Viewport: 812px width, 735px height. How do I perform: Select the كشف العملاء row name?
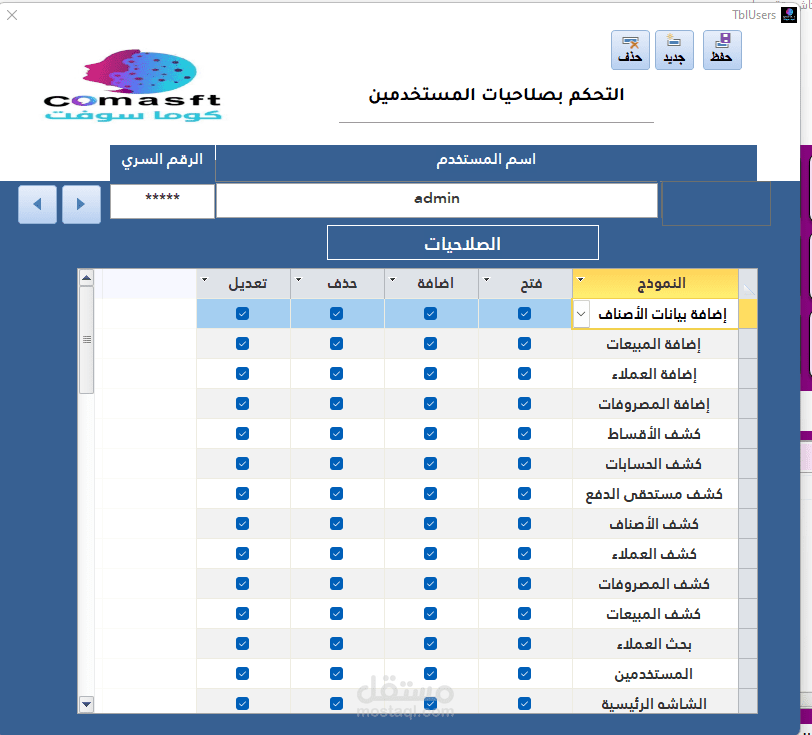click(654, 554)
